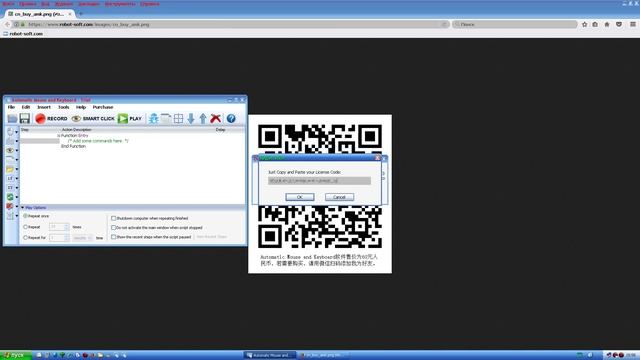This screenshot has width=640, height=360.
Task: Delete step with red X icon
Action: pos(216,118)
